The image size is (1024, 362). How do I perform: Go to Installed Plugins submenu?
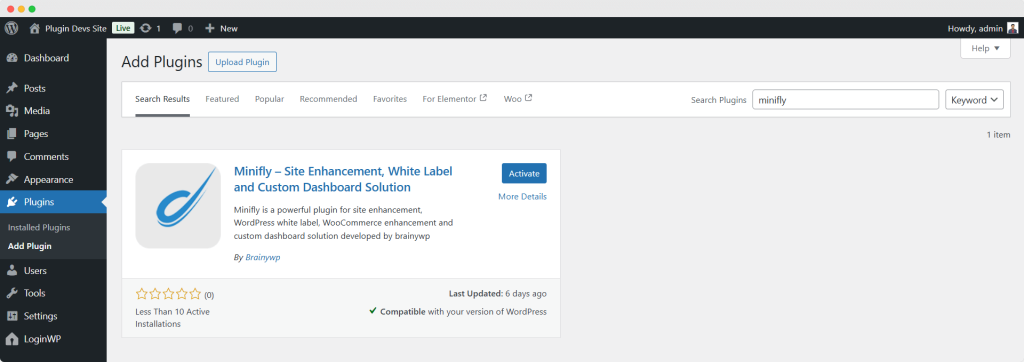(39, 227)
